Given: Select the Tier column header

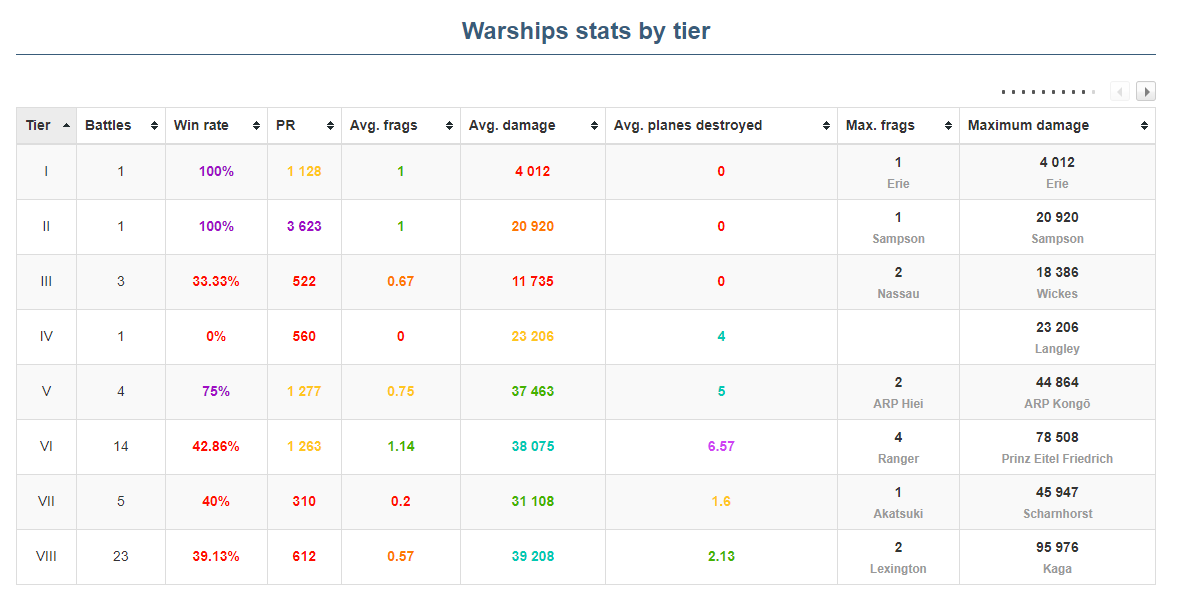Looking at the screenshot, I should click(38, 126).
